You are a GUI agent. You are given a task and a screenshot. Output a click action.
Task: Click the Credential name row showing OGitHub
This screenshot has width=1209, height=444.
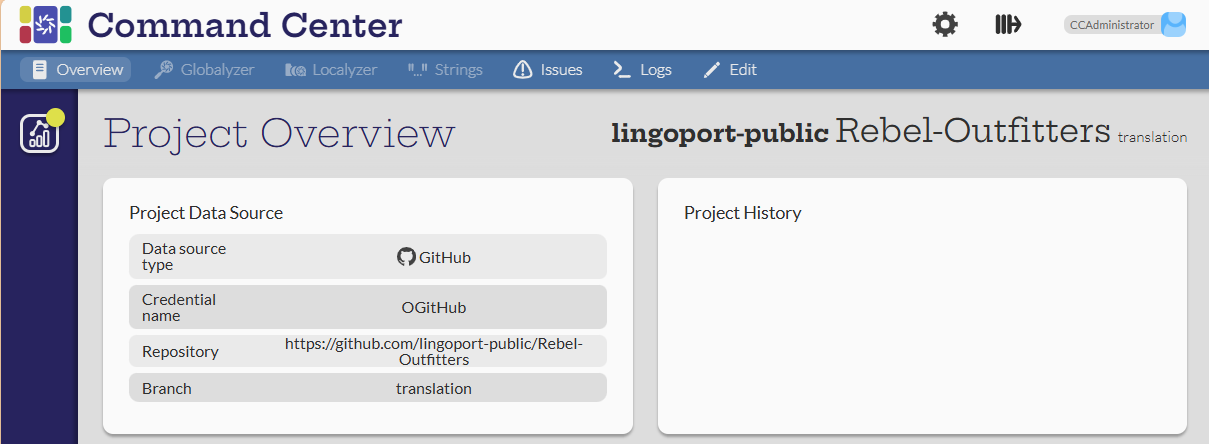pyautogui.click(x=367, y=307)
